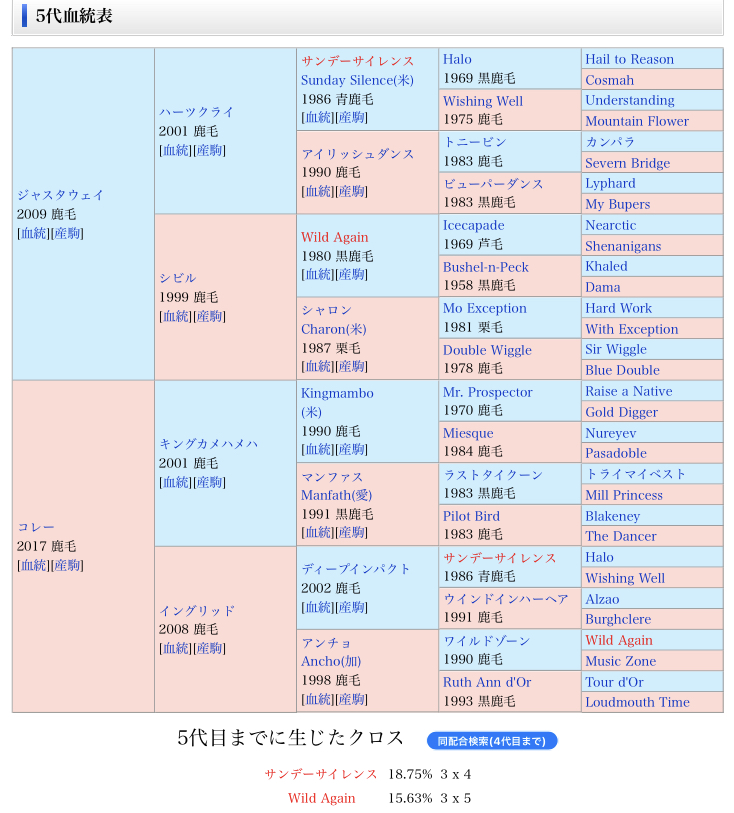Open the Loudmouth Time link
The width and height of the screenshot is (734, 813).
coord(637,702)
